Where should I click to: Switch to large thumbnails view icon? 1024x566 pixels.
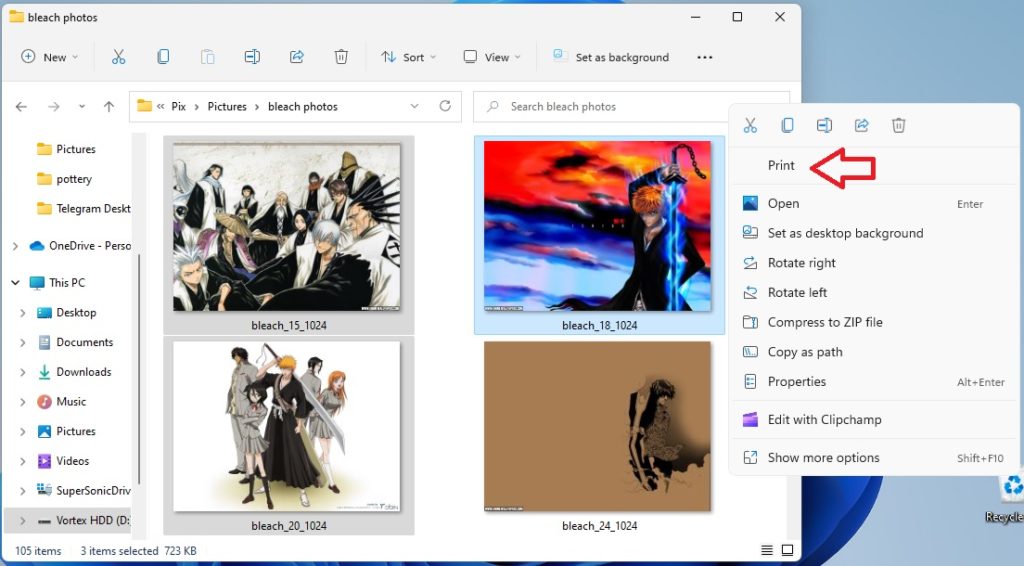coord(788,550)
